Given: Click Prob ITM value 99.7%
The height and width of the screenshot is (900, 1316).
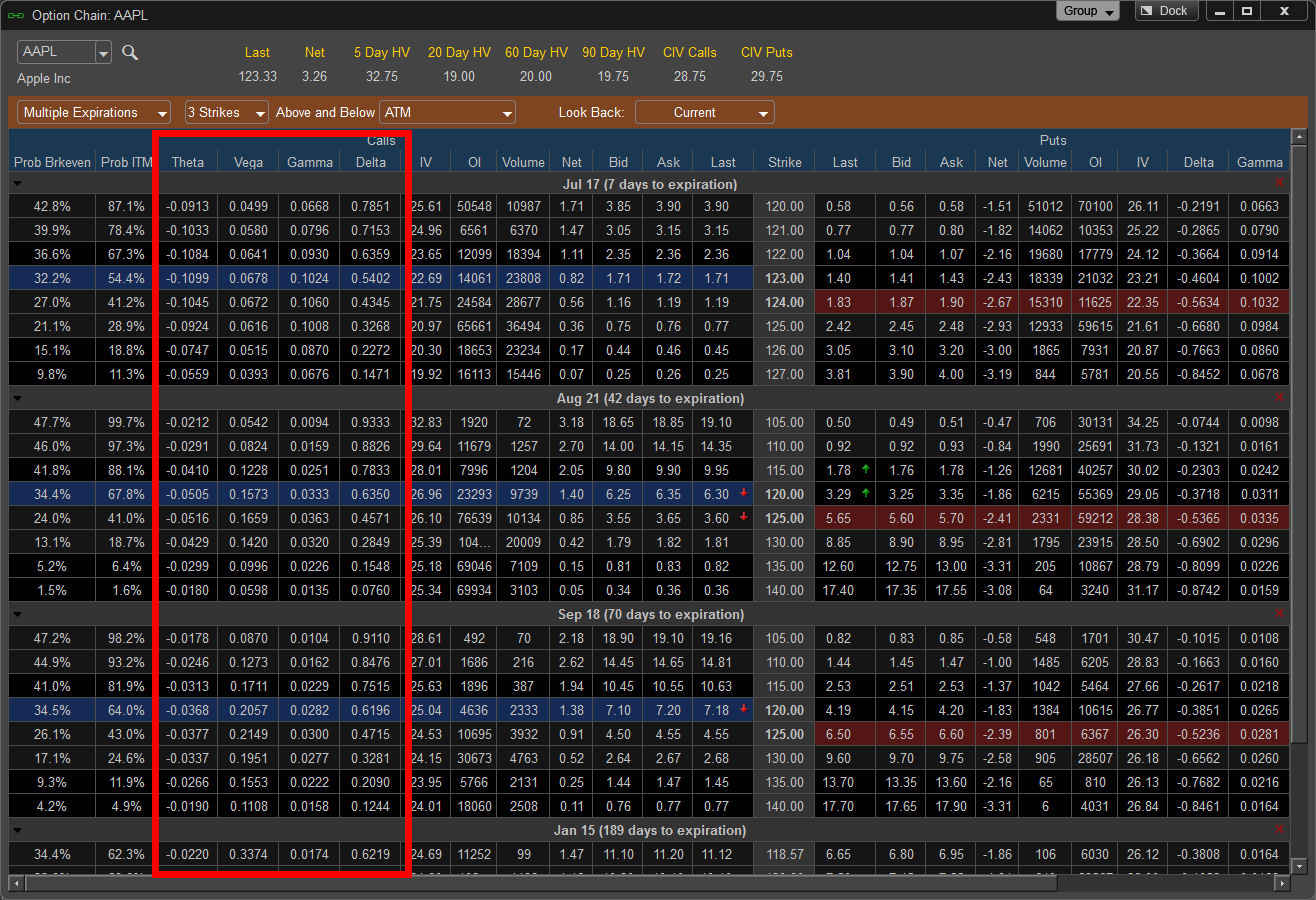Looking at the screenshot, I should point(127,422).
